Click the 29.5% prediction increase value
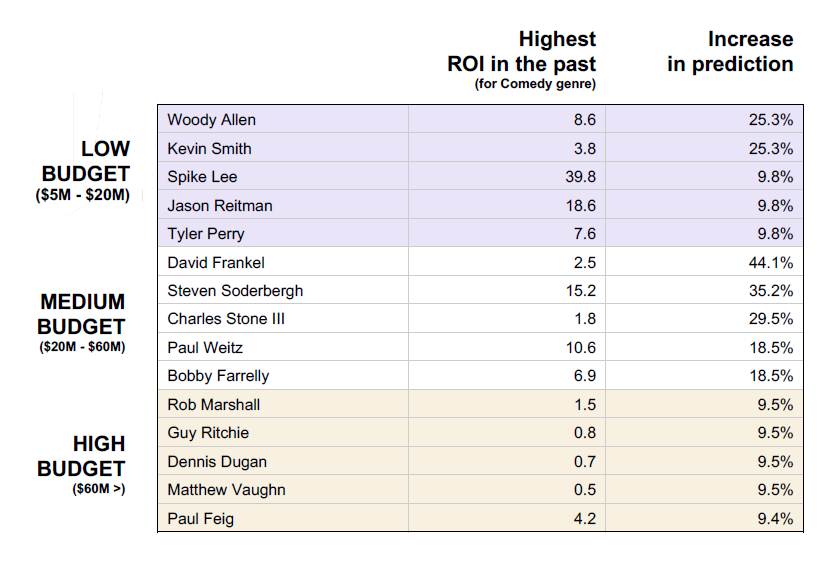 771,320
